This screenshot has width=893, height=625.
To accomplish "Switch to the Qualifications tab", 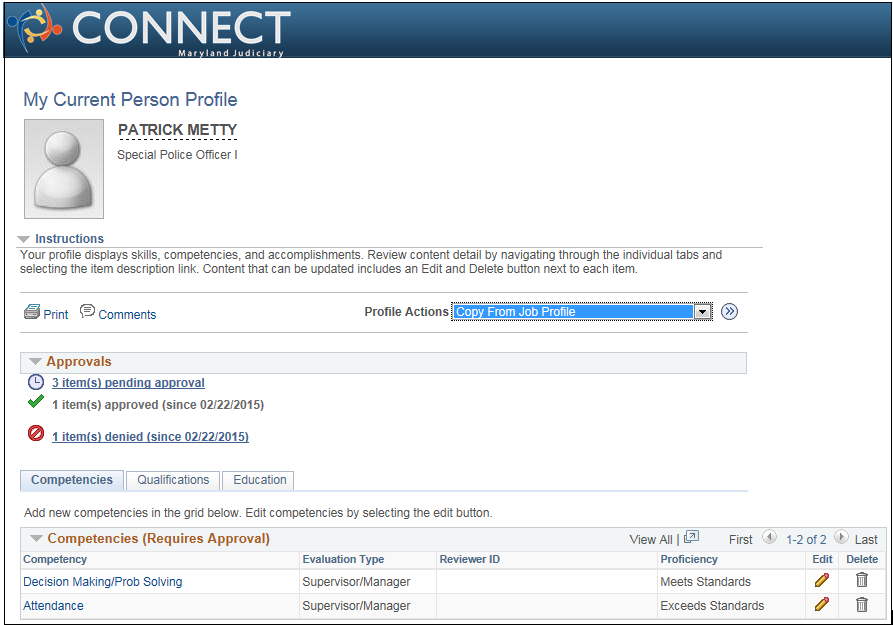I will 173,480.
